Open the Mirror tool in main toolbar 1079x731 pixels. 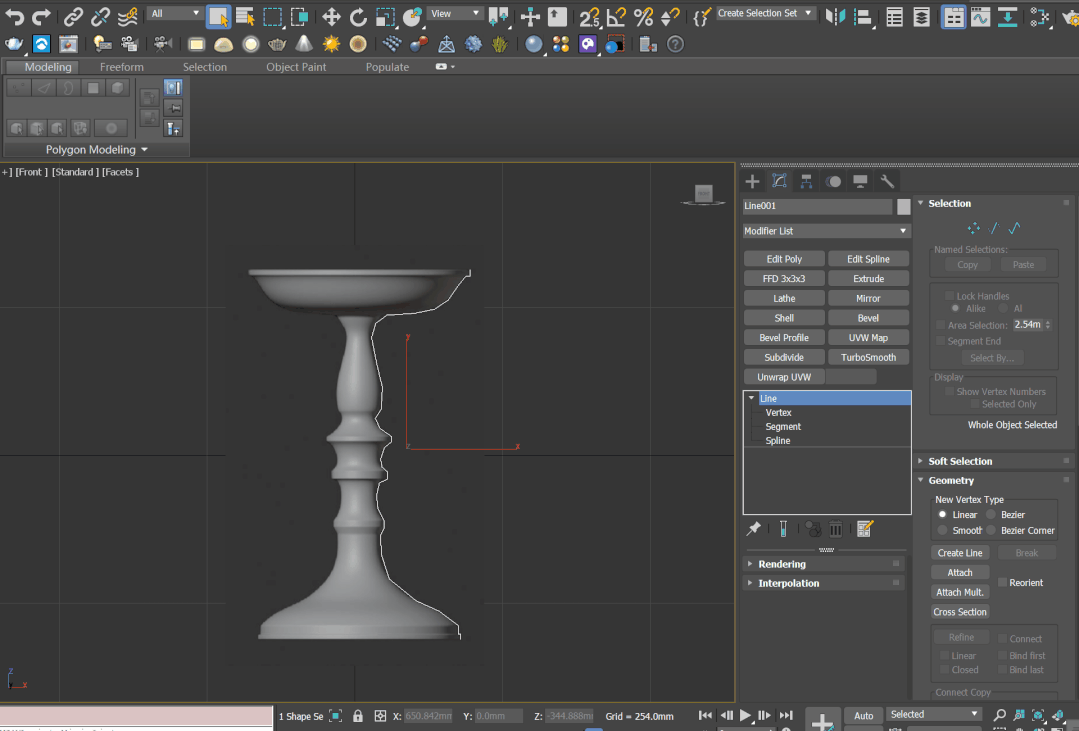[x=835, y=17]
